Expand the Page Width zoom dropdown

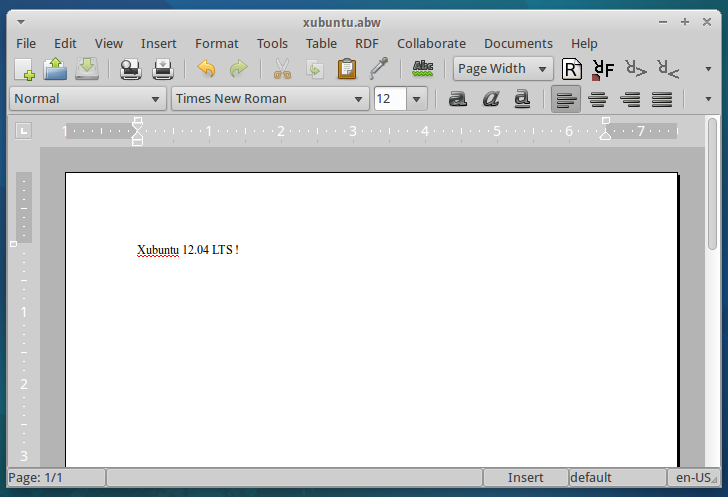[503, 69]
